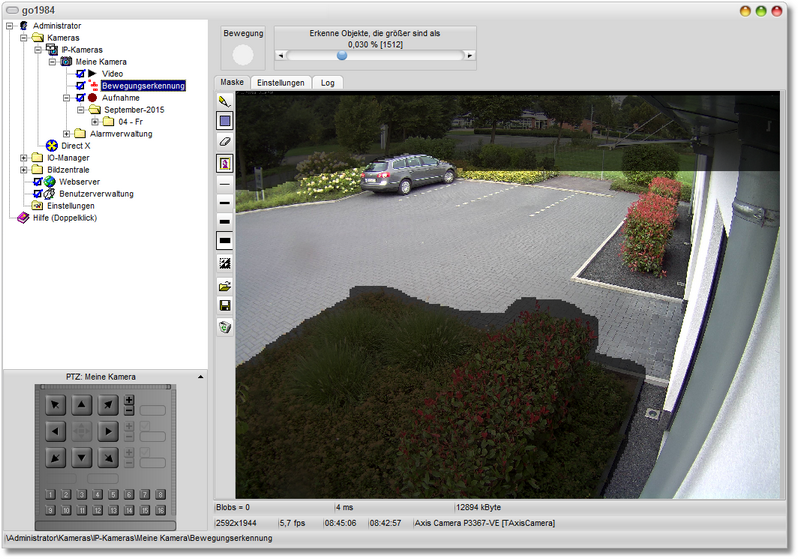The image size is (798, 559).
Task: Toggle the Webserver checkbox
Action: [38, 182]
